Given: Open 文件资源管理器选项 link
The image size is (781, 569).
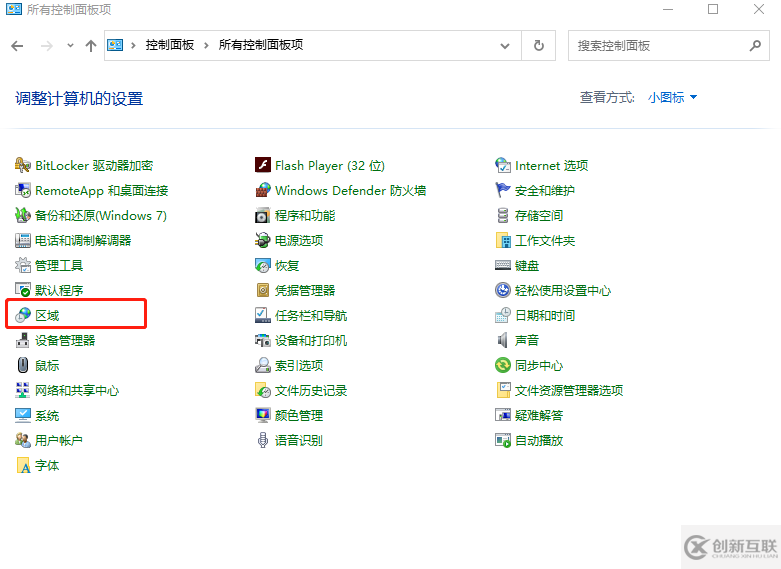Looking at the screenshot, I should coord(569,391).
